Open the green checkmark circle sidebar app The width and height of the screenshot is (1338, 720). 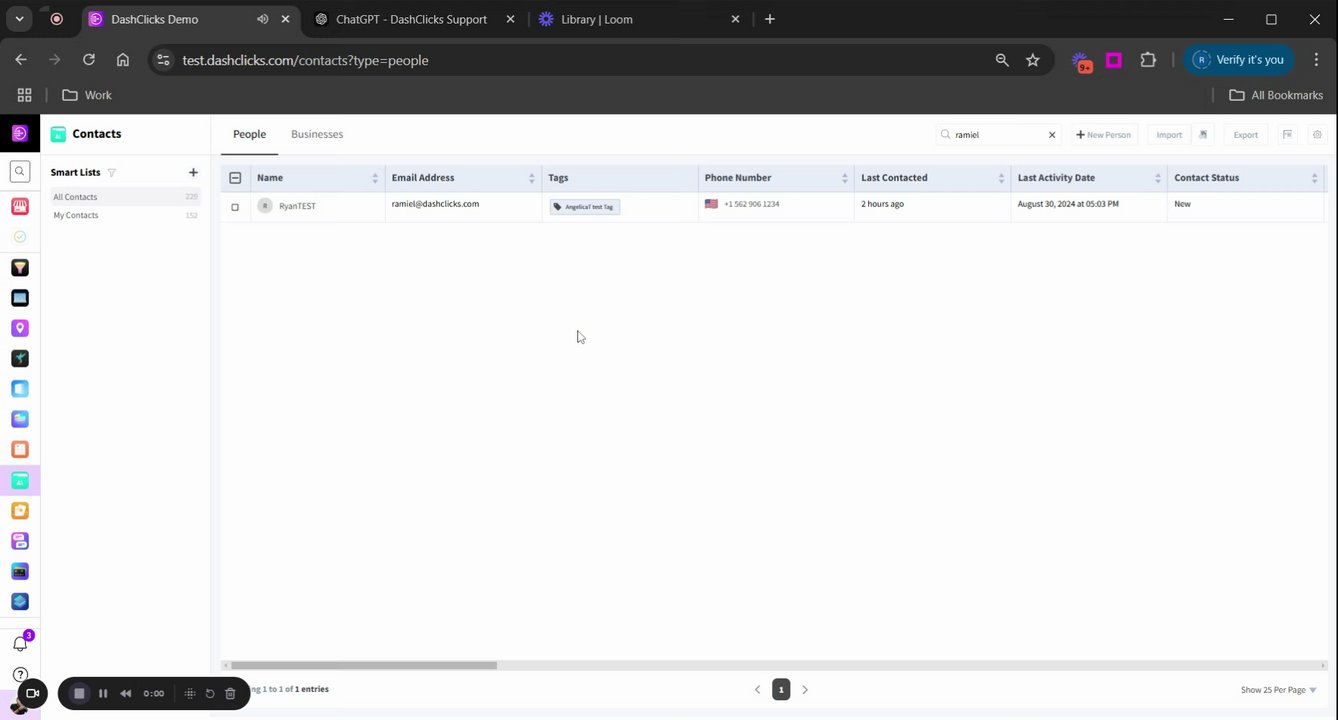tap(20, 237)
